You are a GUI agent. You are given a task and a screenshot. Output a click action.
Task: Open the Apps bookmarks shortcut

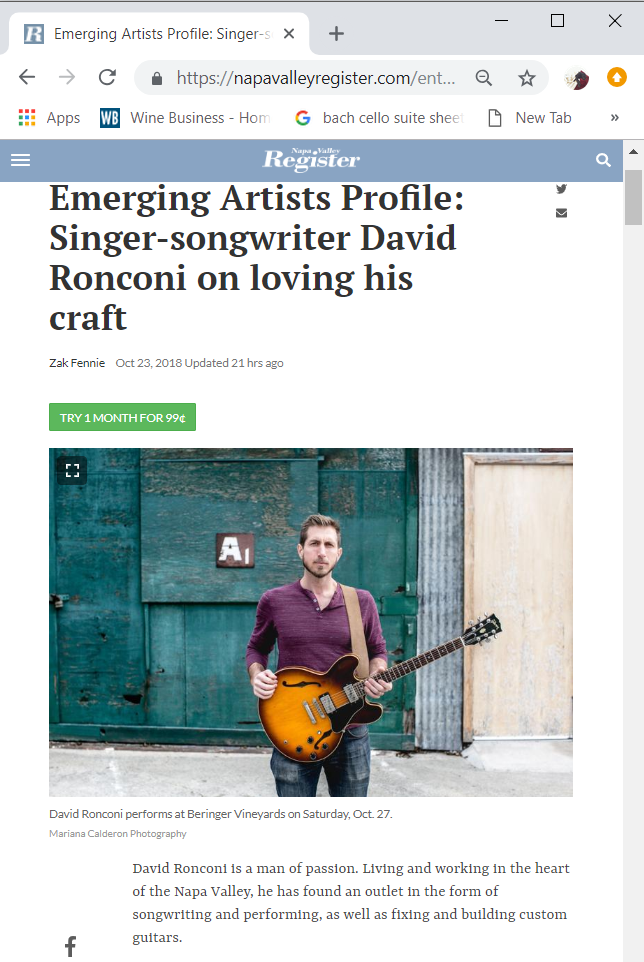[50, 118]
